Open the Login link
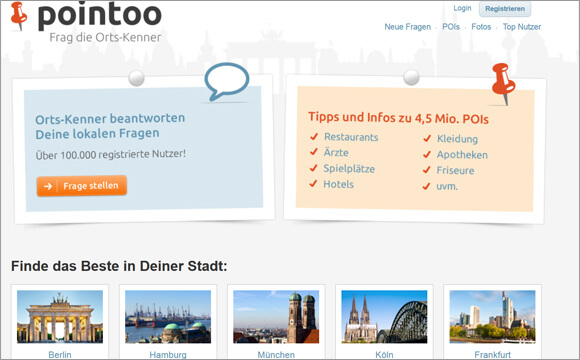 [x=462, y=8]
